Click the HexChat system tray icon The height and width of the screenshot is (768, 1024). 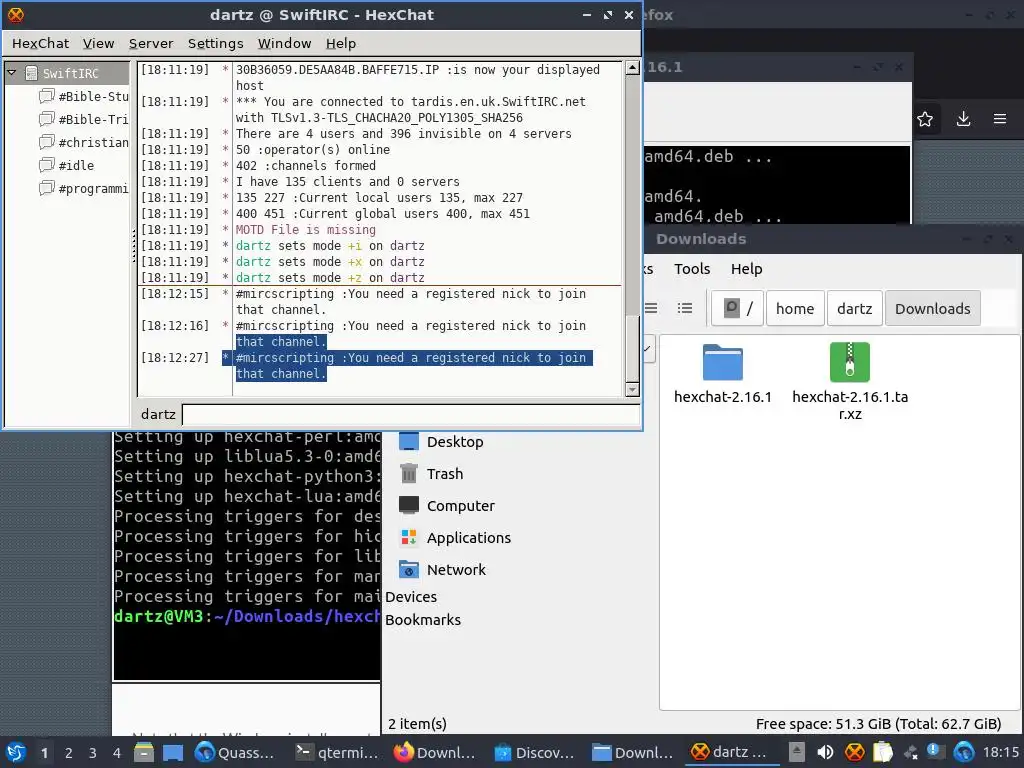pyautogui.click(x=854, y=752)
